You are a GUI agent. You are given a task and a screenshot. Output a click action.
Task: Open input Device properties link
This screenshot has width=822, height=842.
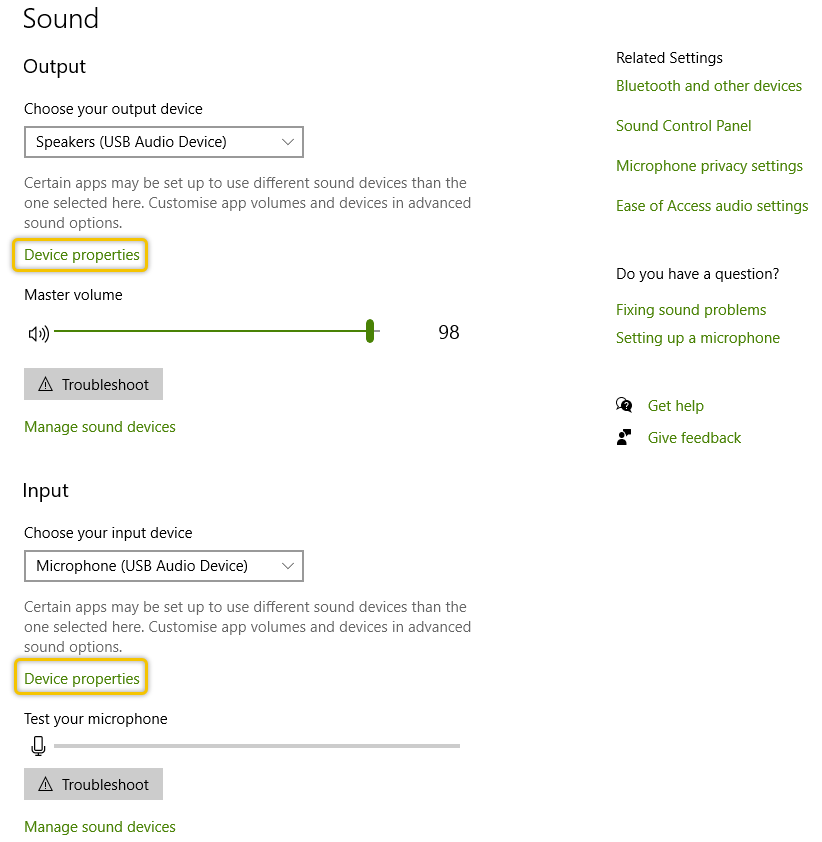pyautogui.click(x=82, y=678)
